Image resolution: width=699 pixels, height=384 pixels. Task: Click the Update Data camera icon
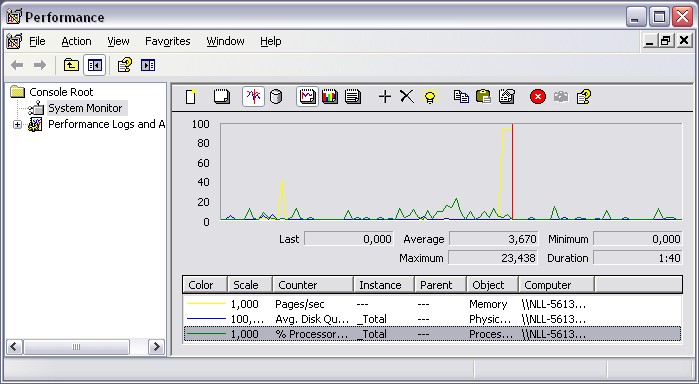click(x=561, y=96)
